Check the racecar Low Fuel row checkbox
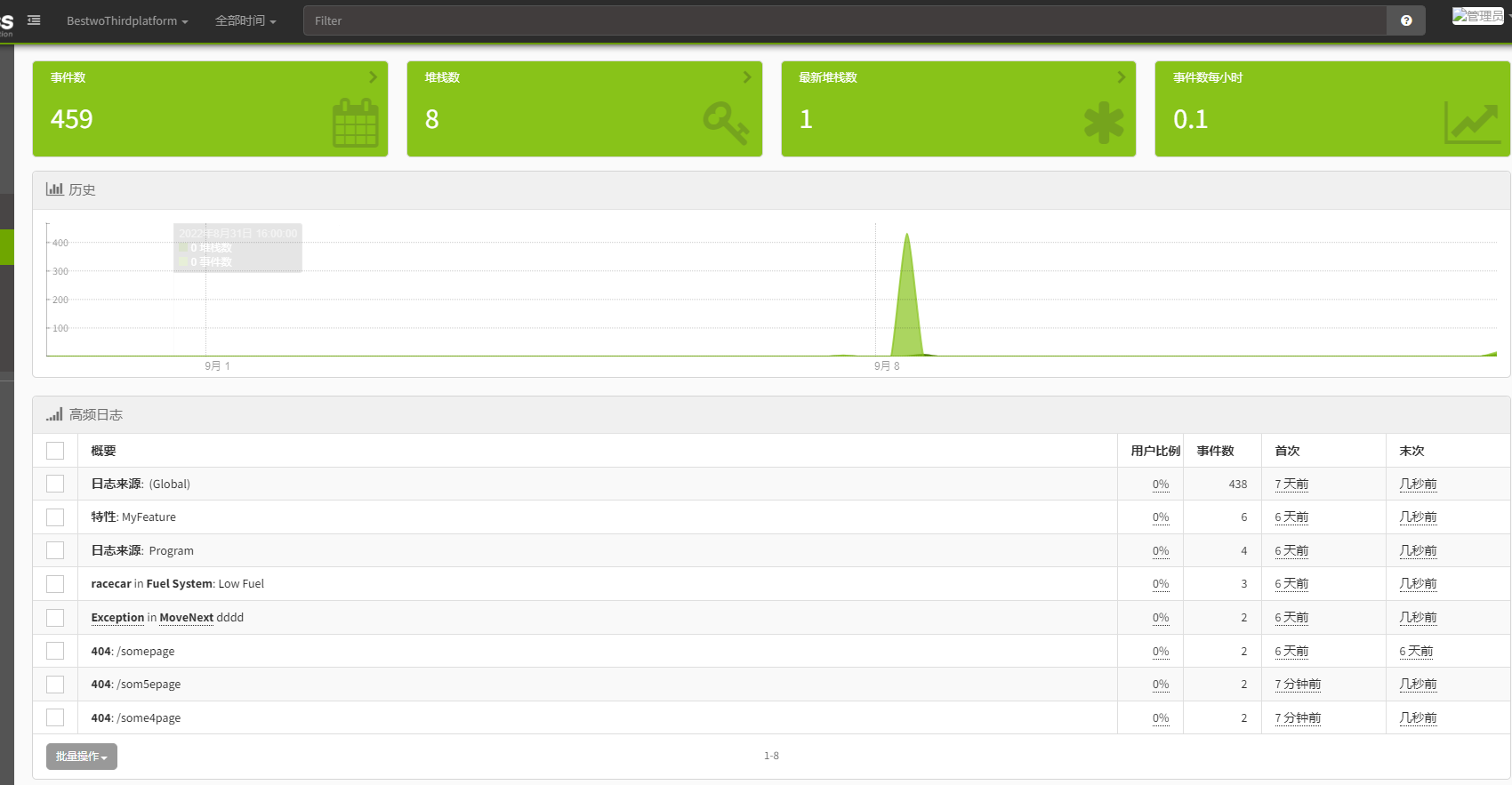This screenshot has height=785, width=1512. pos(55,584)
